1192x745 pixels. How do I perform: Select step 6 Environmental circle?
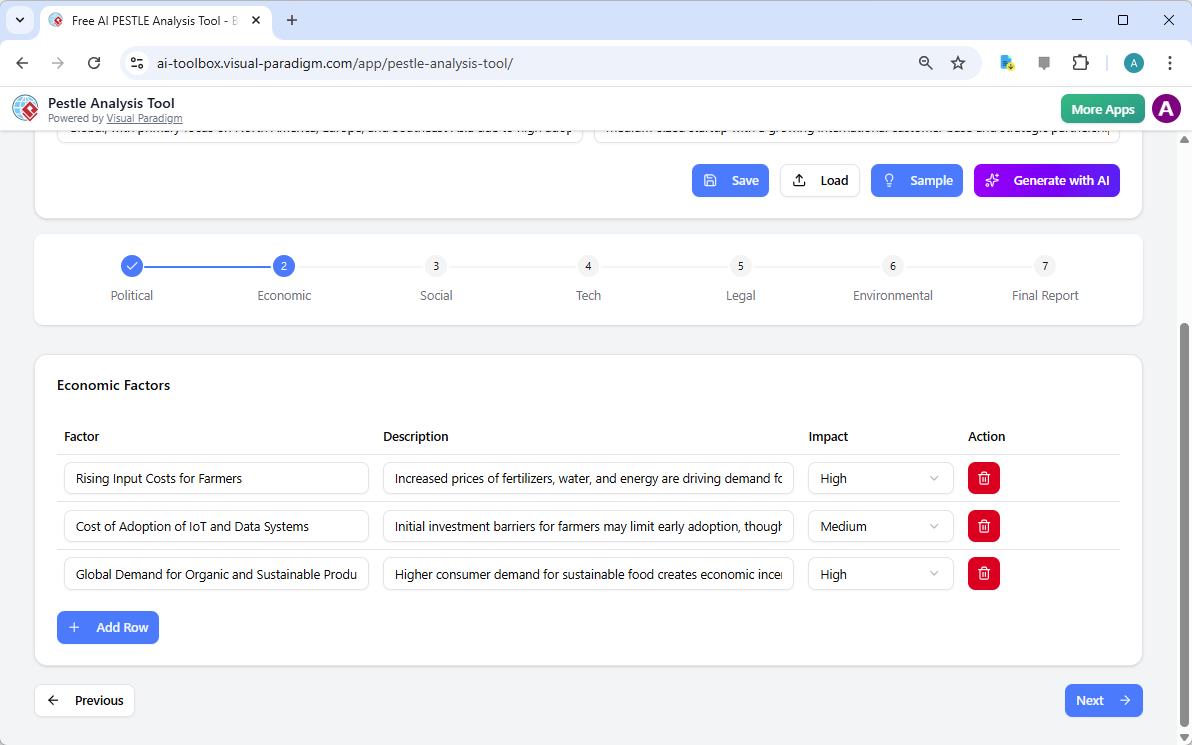pyautogui.click(x=892, y=266)
